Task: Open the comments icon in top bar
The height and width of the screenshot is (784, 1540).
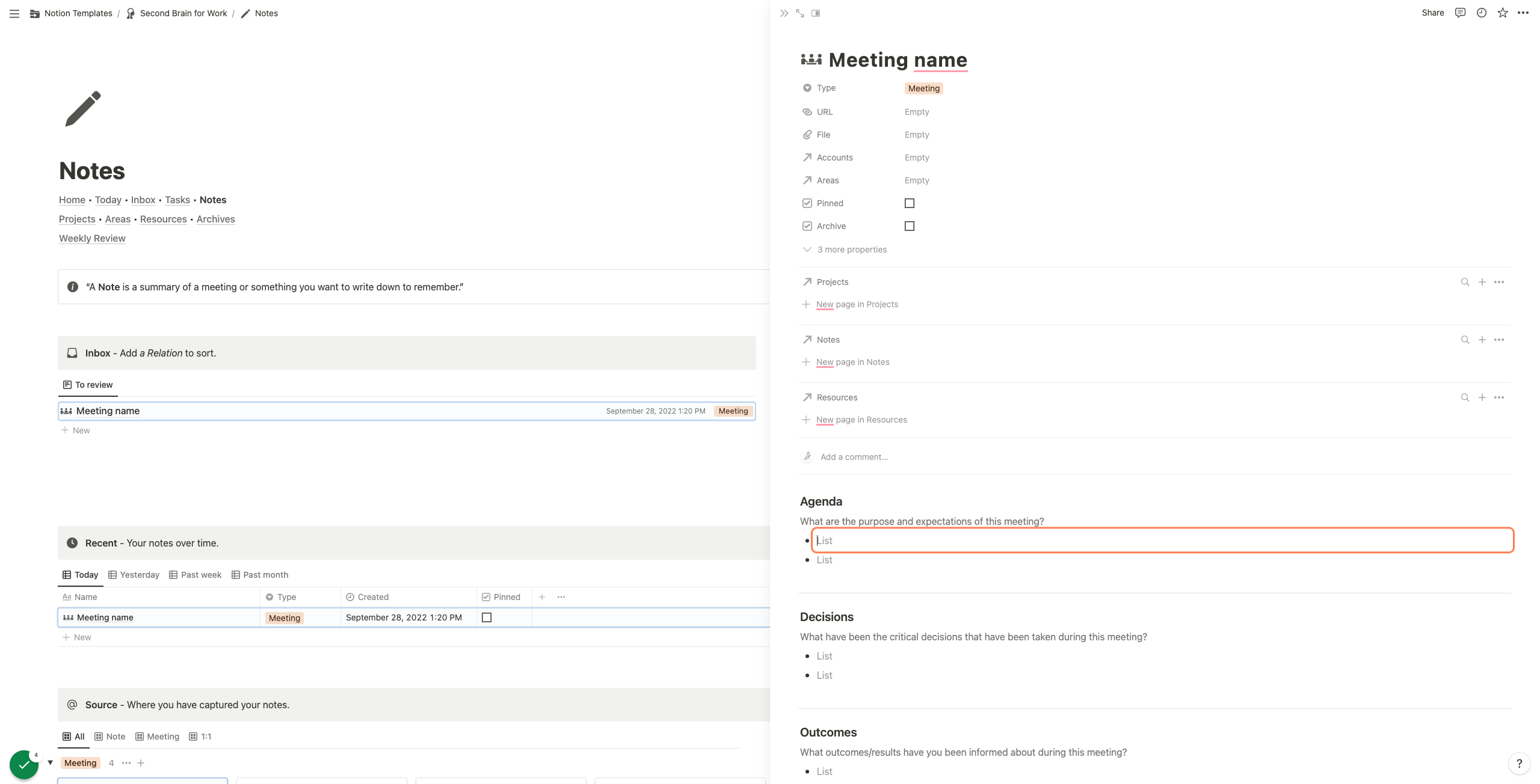Action: (1460, 13)
